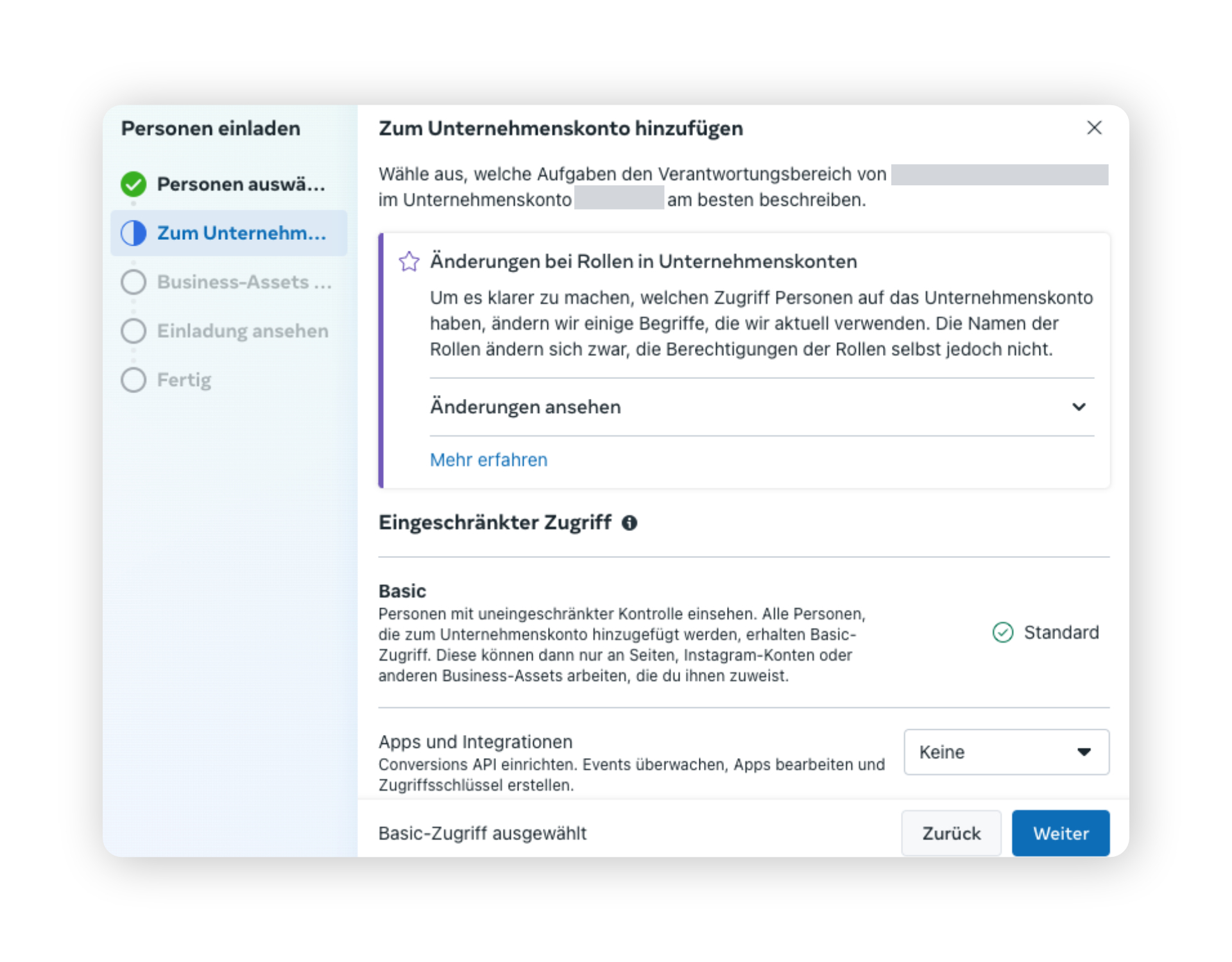Viewport: 1232px width, 962px height.
Task: Click the purple star icon in the notice
Action: [409, 262]
